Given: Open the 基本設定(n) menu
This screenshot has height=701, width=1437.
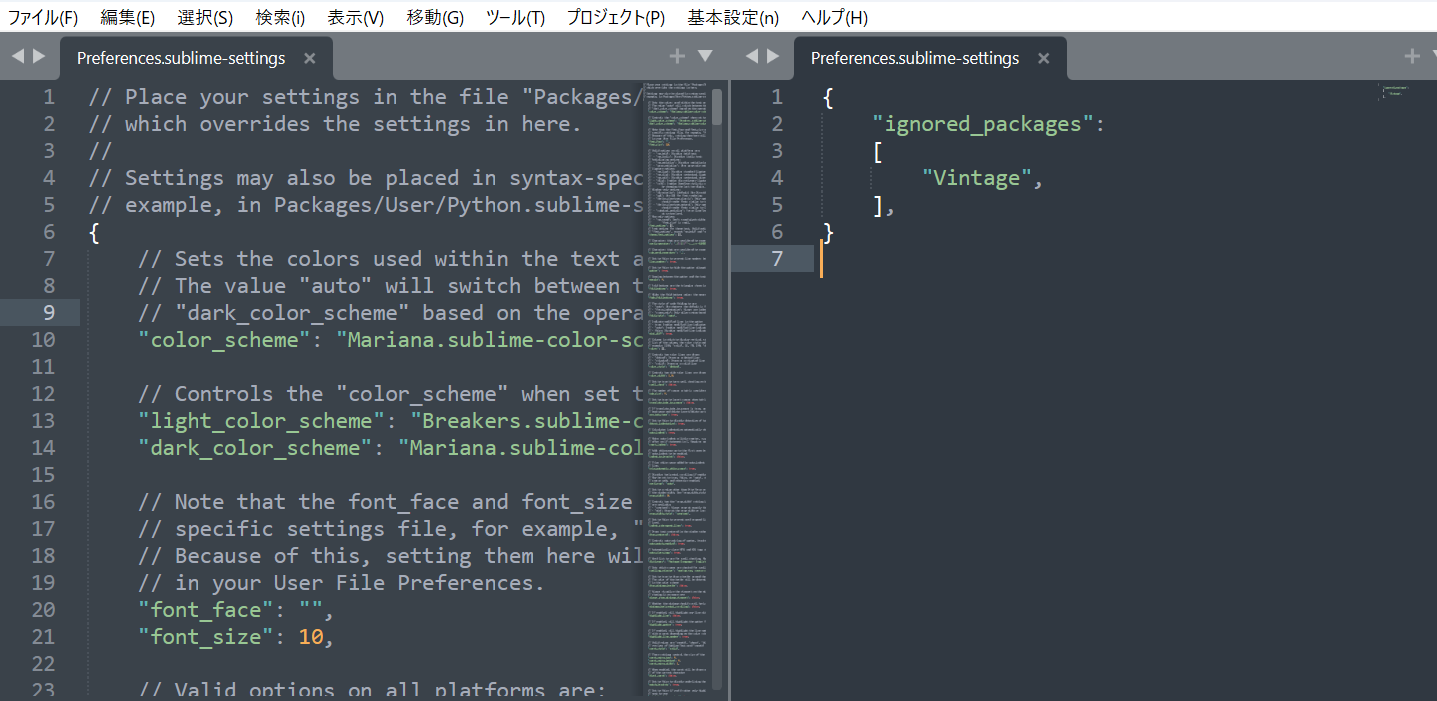Looking at the screenshot, I should point(733,16).
